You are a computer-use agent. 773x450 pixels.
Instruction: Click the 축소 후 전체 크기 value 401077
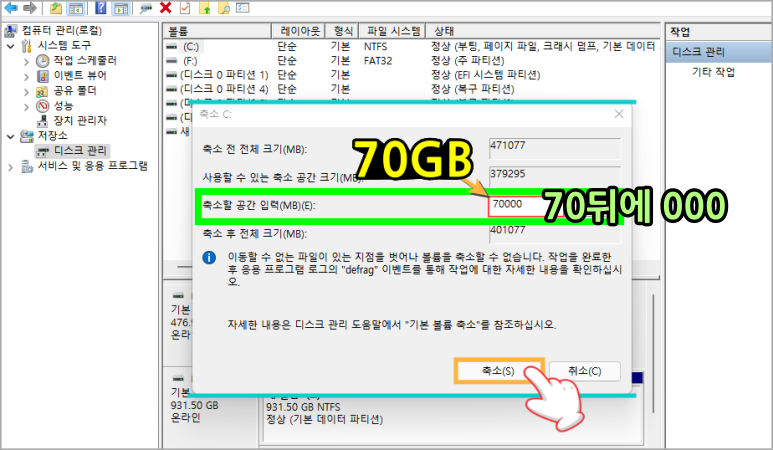[x=555, y=233]
